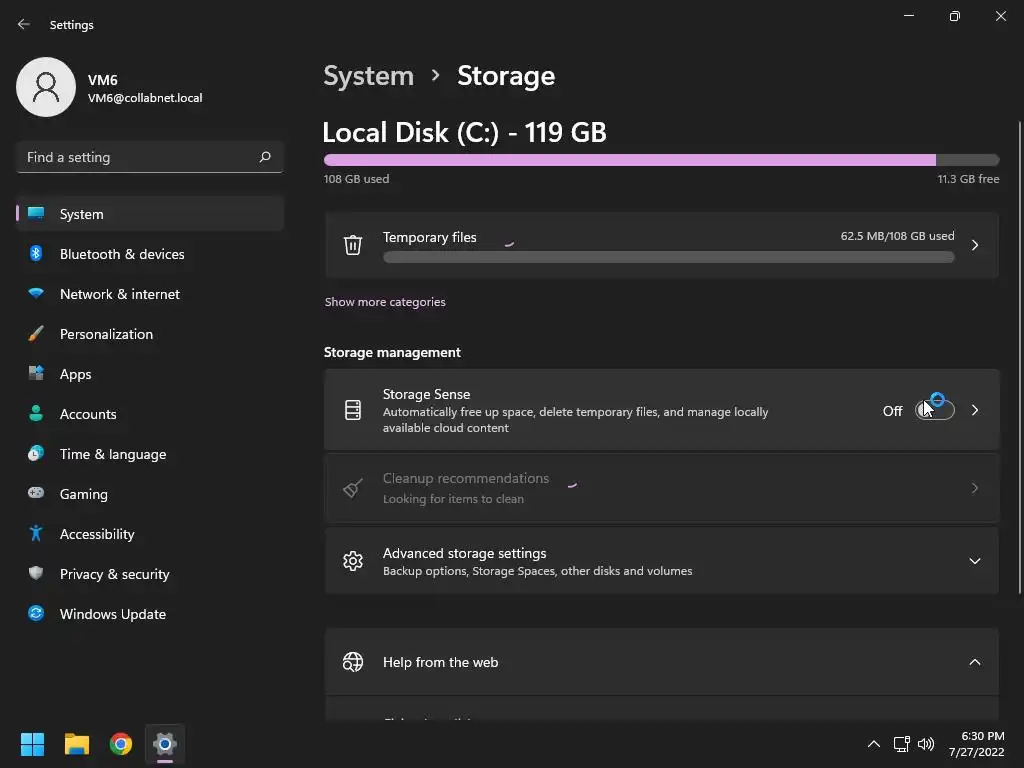Open Google Chrome from the taskbar
Image resolution: width=1024 pixels, height=768 pixels.
[121, 744]
